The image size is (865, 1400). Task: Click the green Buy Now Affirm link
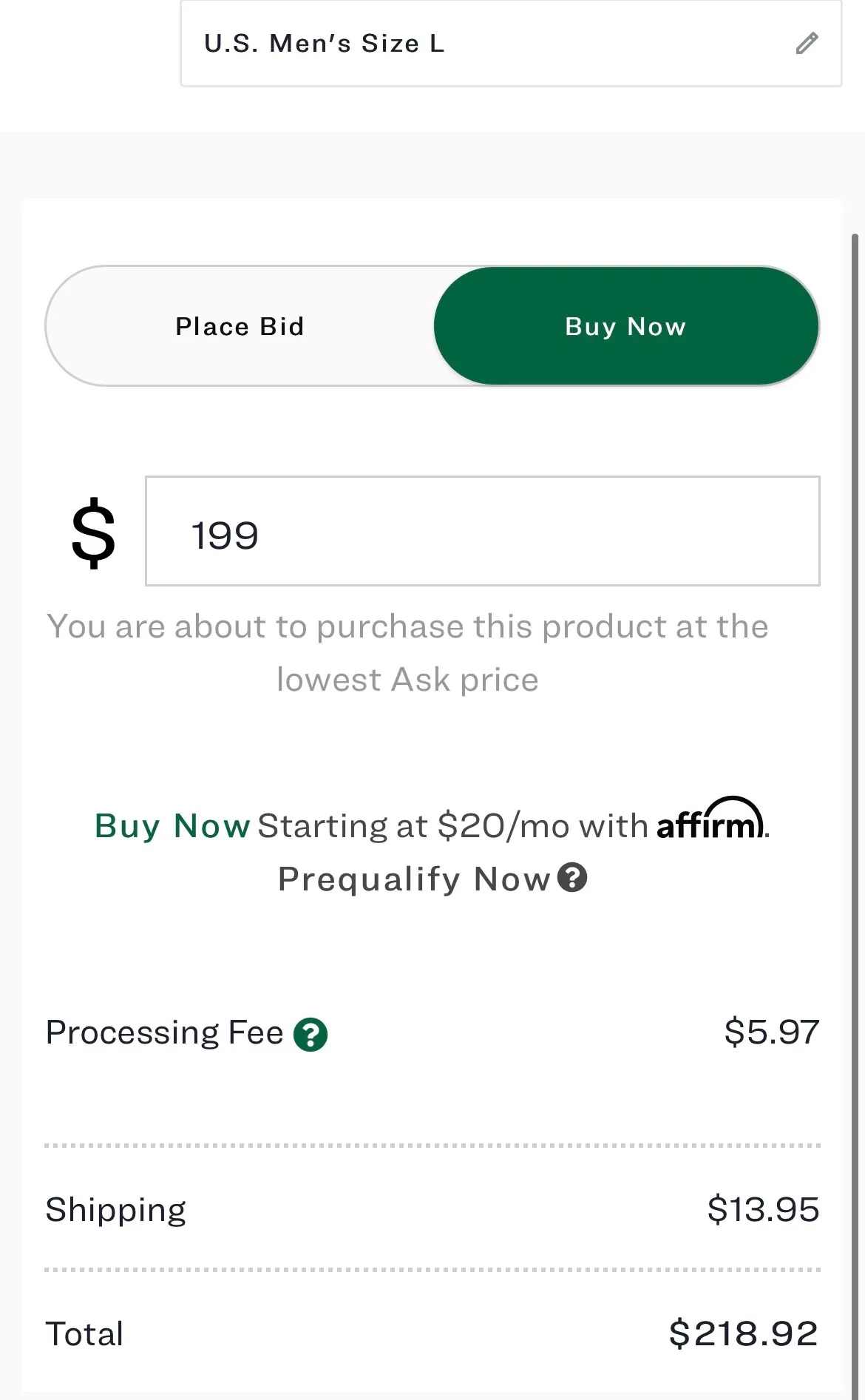(x=172, y=826)
